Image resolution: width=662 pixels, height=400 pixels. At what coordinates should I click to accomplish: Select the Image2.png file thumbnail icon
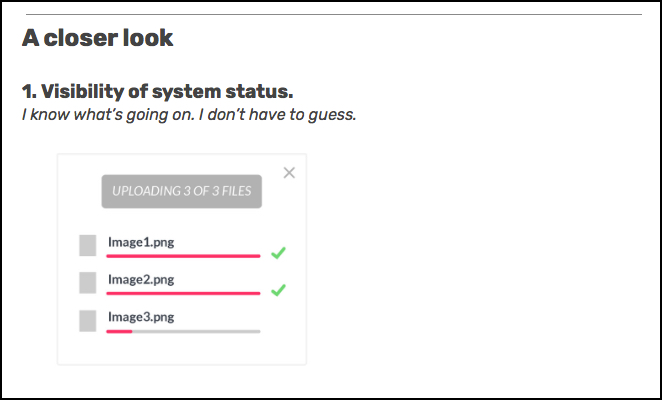click(88, 283)
